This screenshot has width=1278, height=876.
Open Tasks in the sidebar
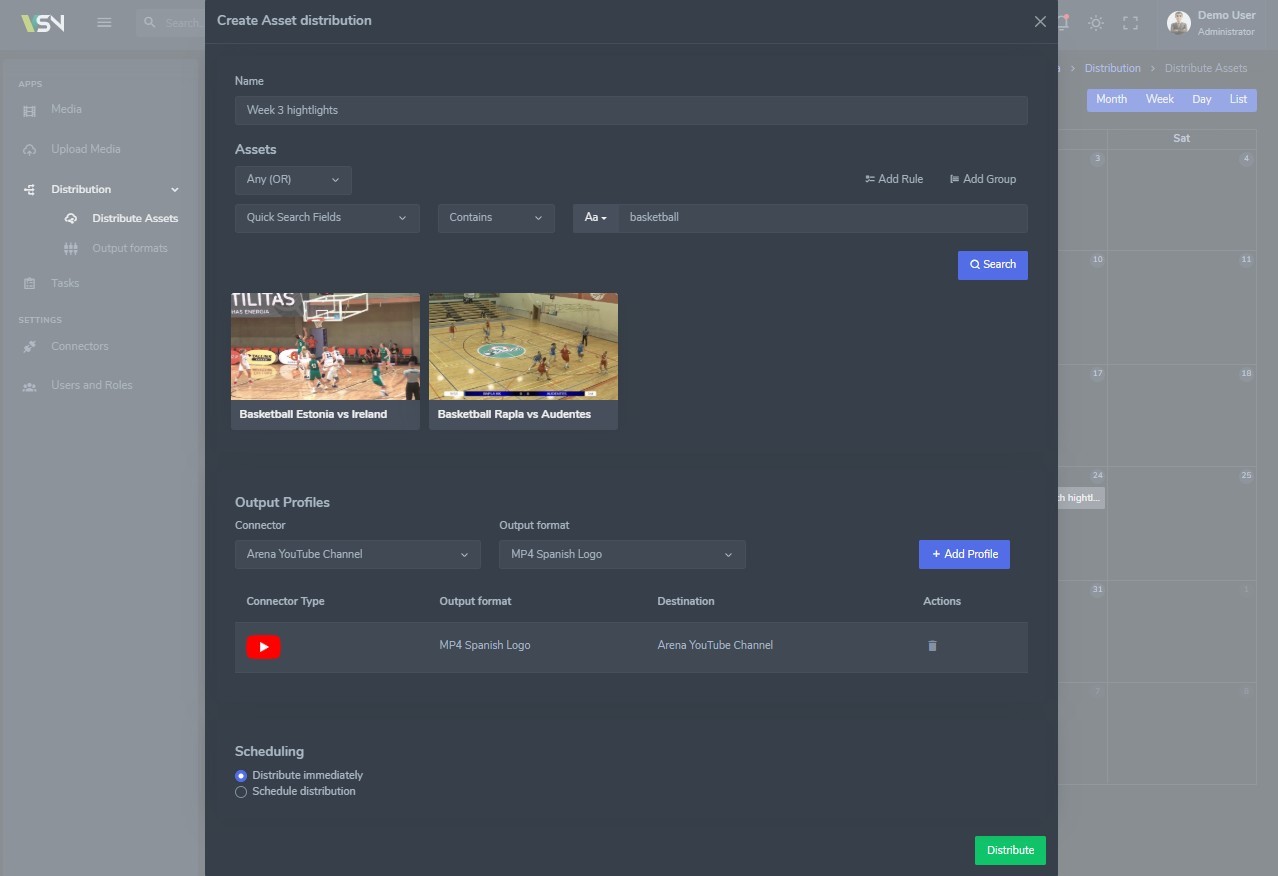pos(65,283)
